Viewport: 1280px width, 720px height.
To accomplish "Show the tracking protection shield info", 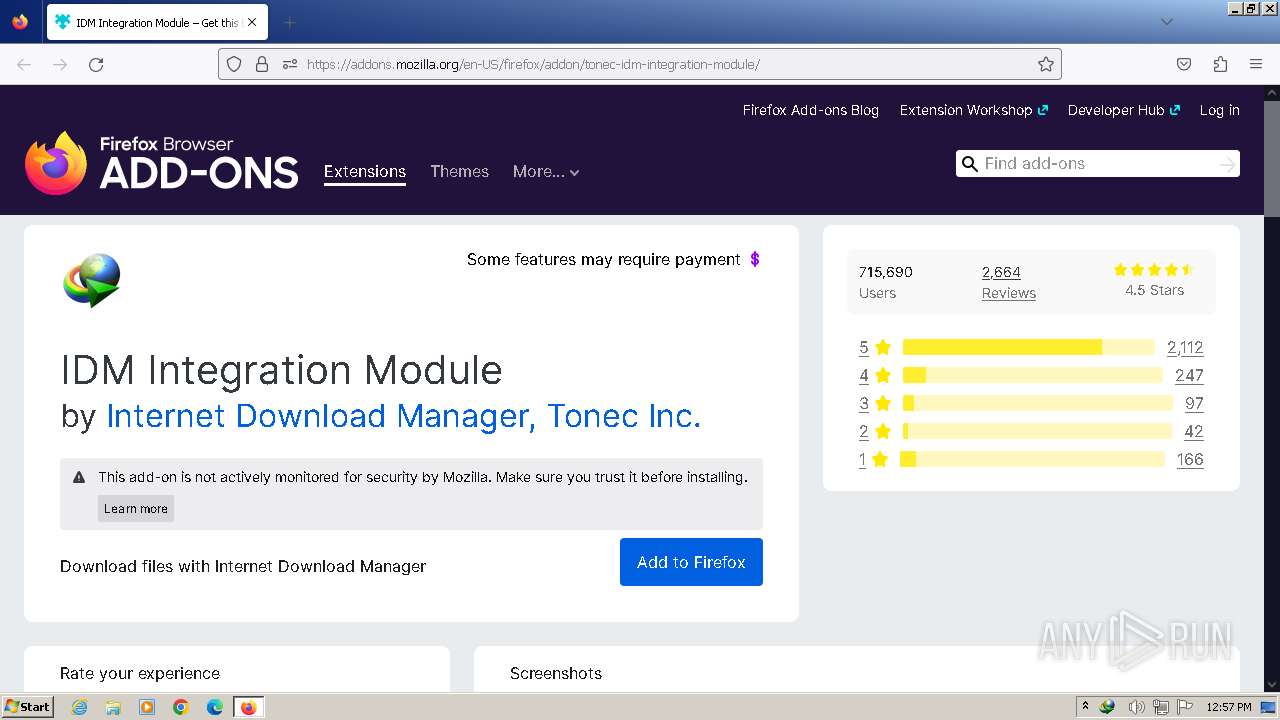I will (234, 64).
